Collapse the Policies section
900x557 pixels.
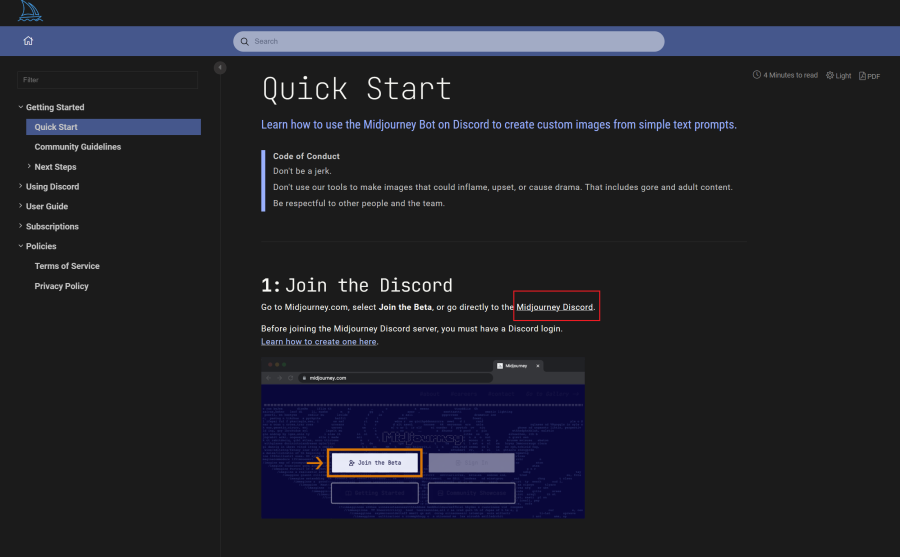tap(20, 246)
